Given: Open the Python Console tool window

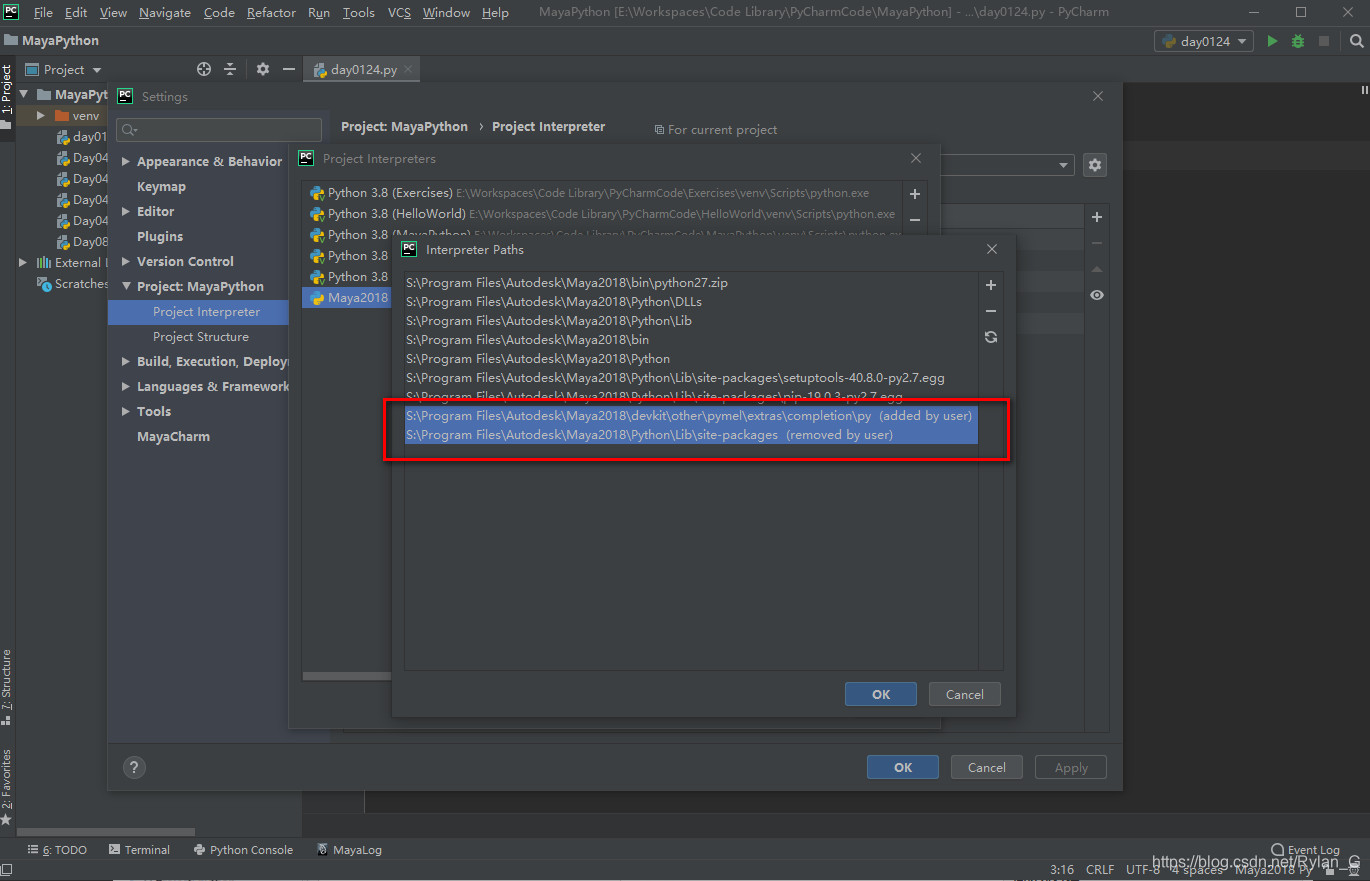Looking at the screenshot, I should [244, 850].
